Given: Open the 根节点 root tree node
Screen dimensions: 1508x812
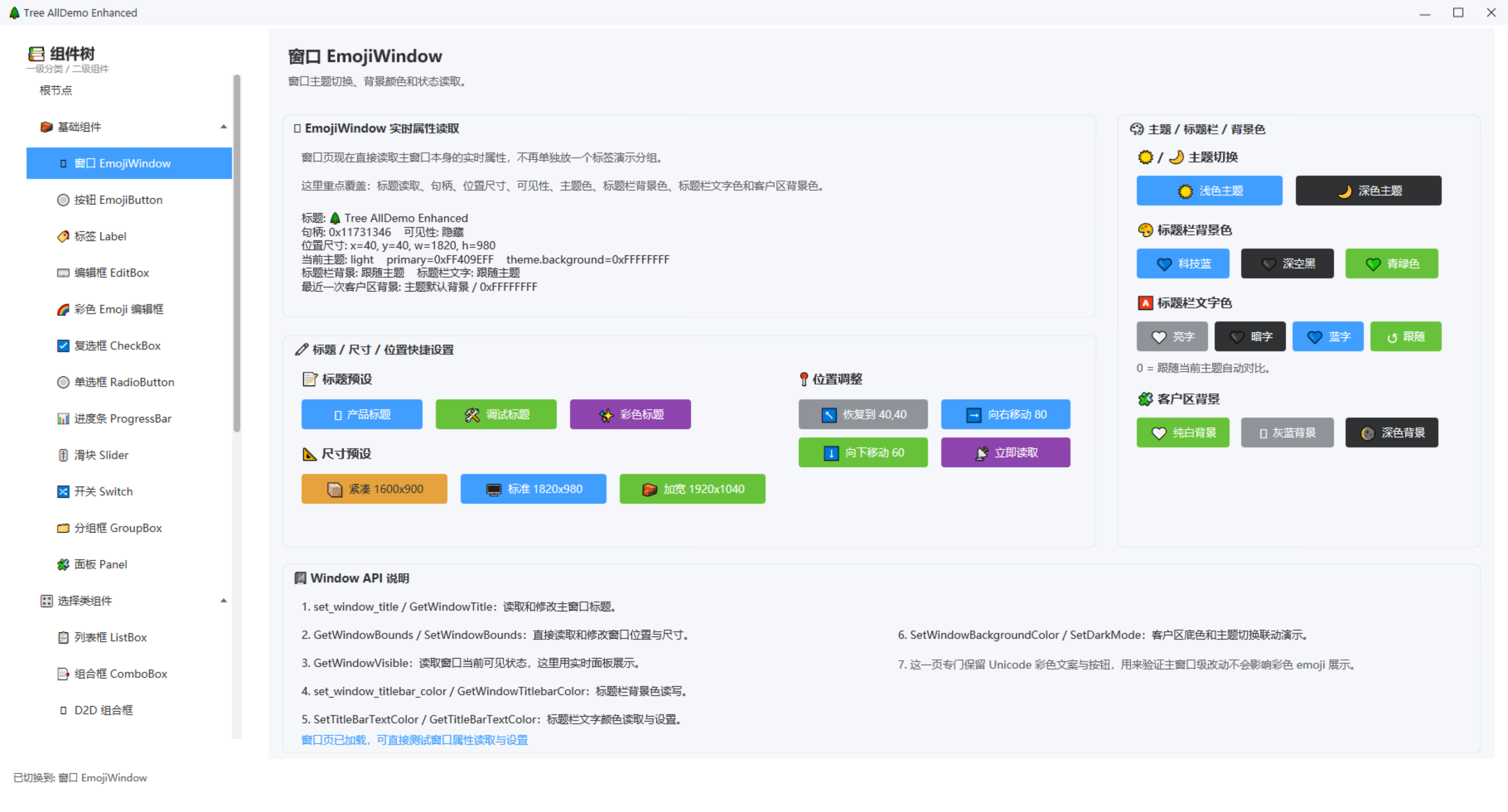Looking at the screenshot, I should coord(56,90).
